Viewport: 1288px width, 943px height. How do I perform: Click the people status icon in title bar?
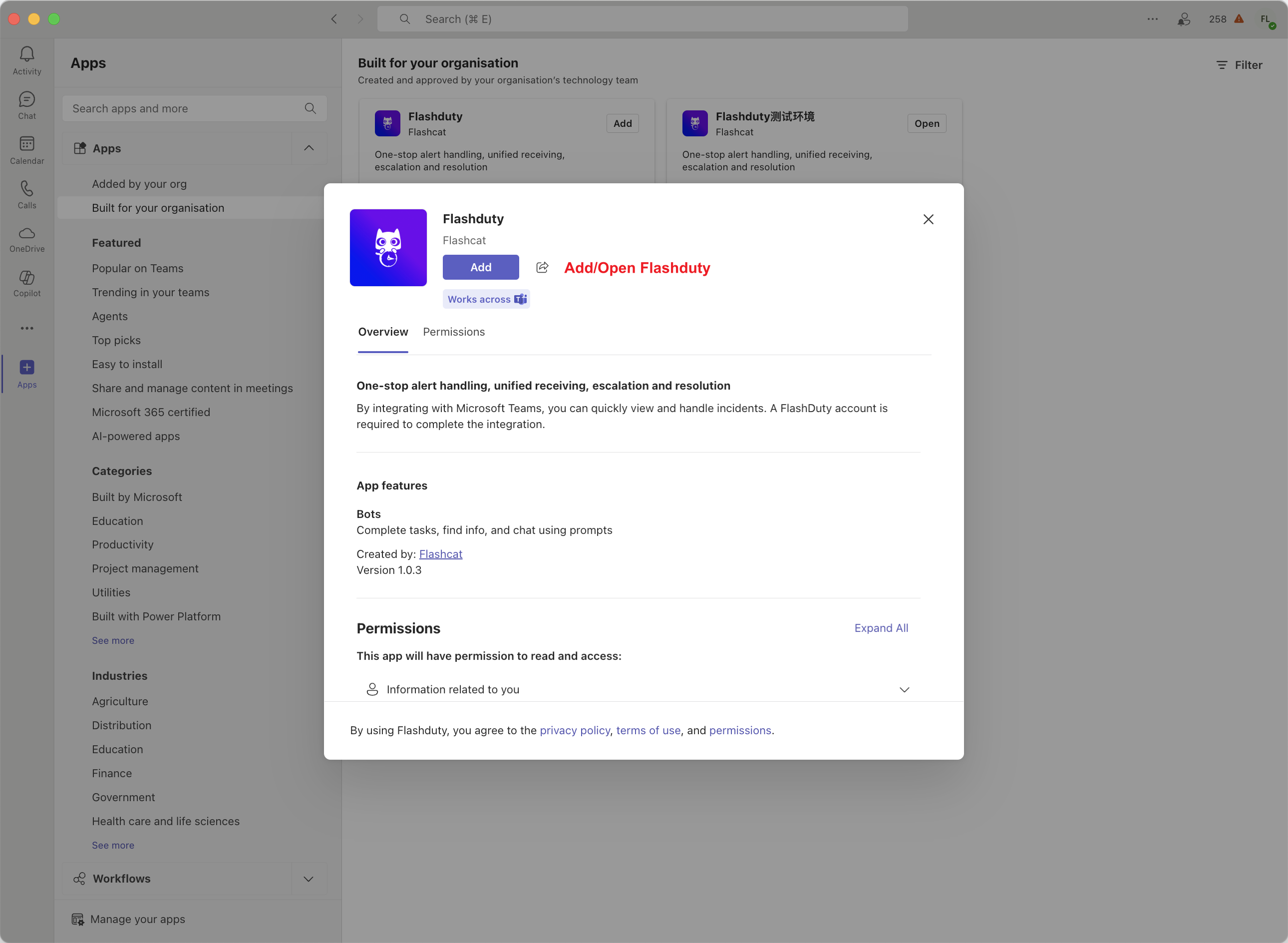click(x=1184, y=19)
